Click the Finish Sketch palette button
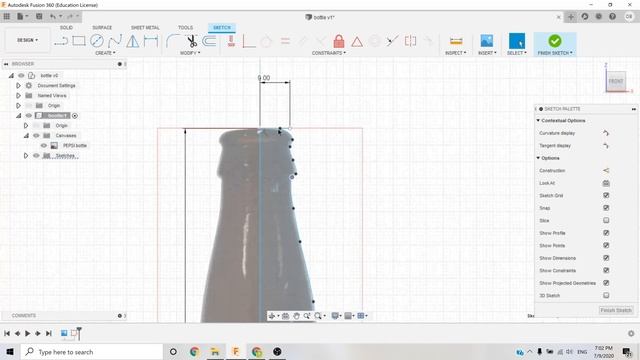The image size is (640, 360). pos(616,310)
